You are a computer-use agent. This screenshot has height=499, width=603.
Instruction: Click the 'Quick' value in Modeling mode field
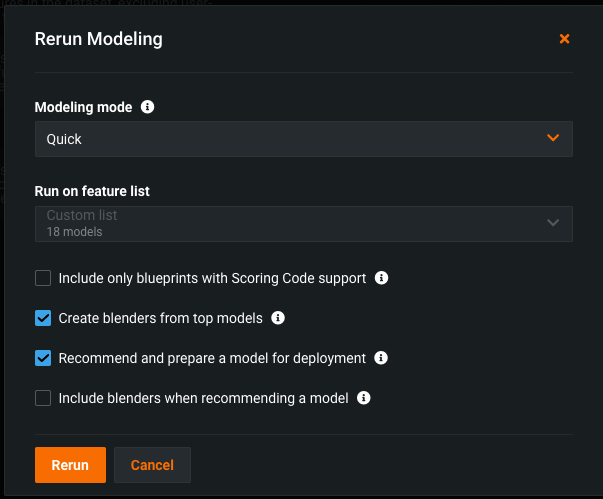(x=65, y=139)
